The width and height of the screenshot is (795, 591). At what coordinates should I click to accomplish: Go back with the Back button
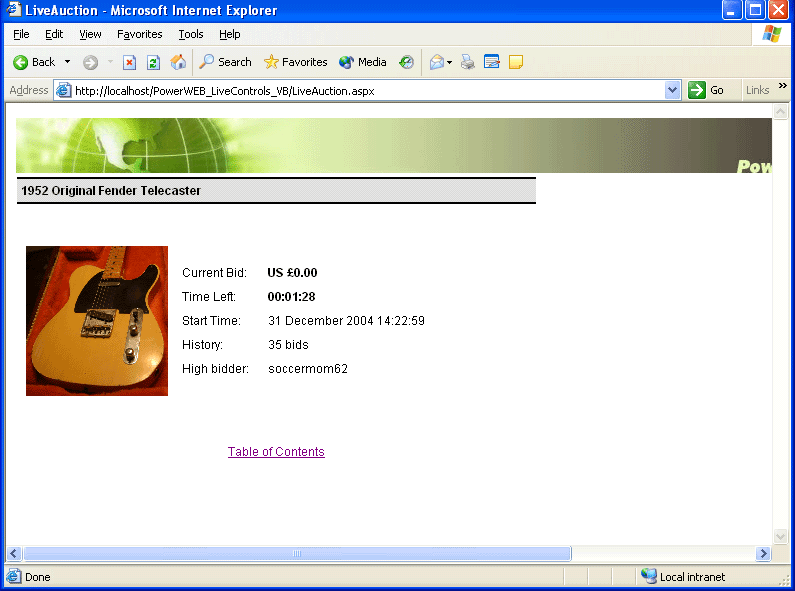pyautogui.click(x=34, y=62)
